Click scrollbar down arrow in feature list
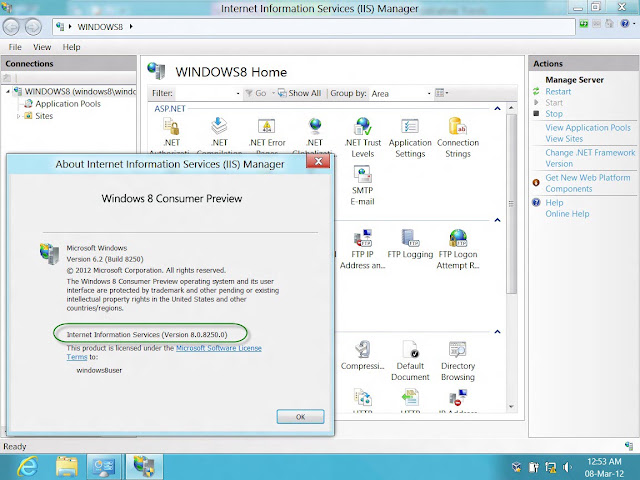 511,407
